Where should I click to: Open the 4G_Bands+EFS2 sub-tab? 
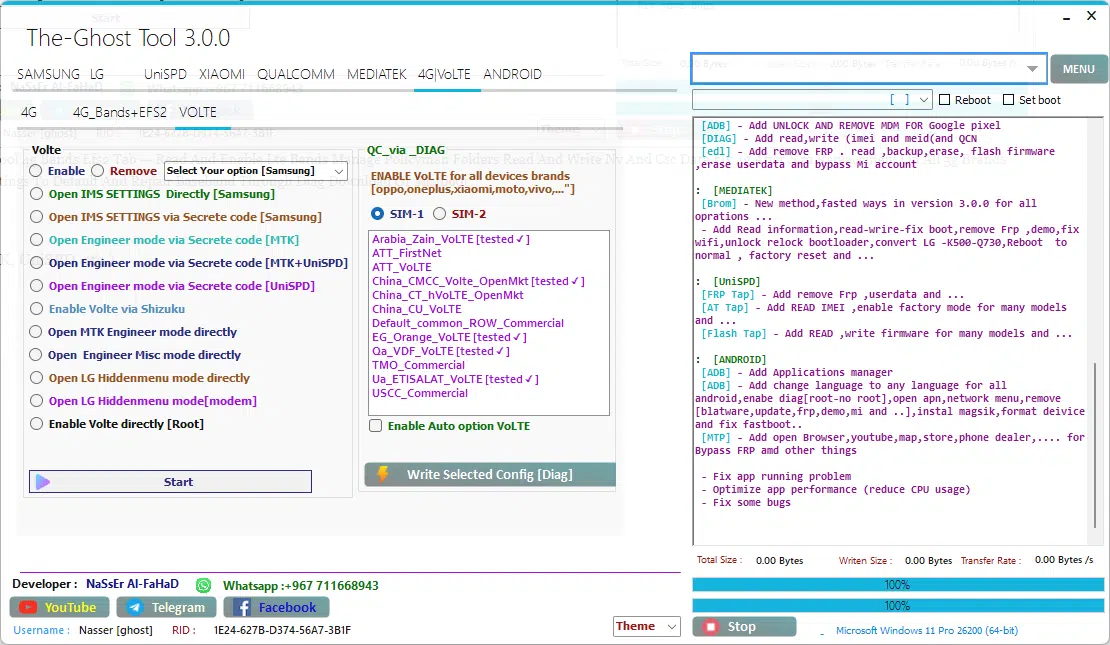pyautogui.click(x=120, y=113)
